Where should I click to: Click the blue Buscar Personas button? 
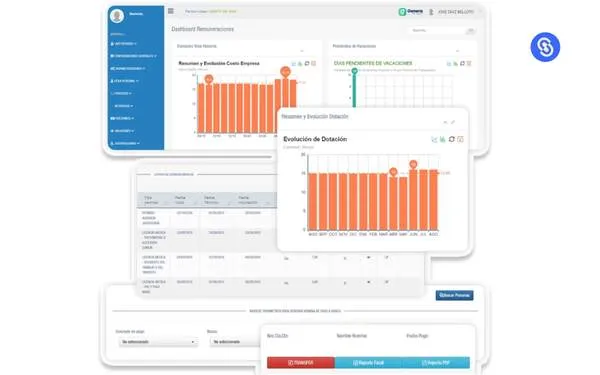tap(454, 295)
